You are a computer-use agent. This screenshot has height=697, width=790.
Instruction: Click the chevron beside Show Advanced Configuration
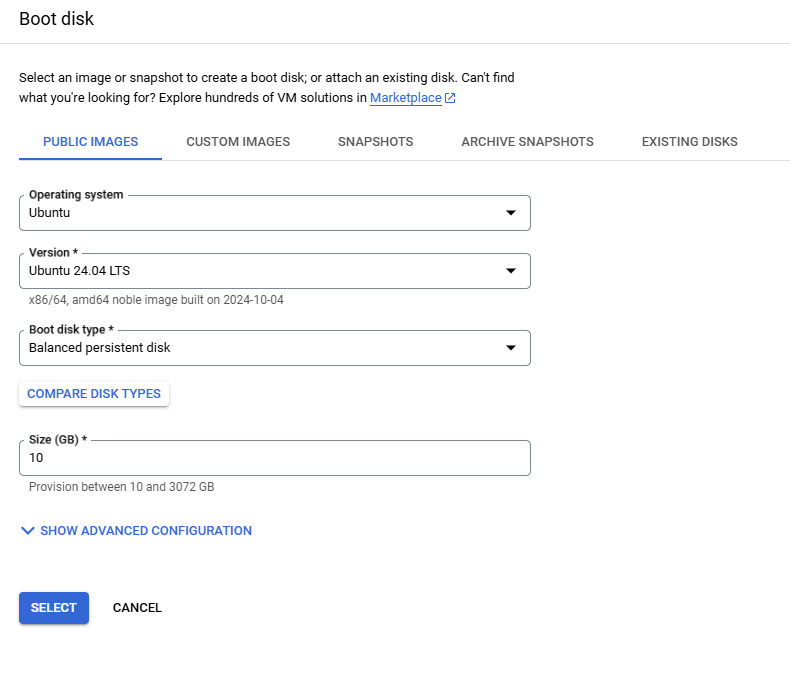(x=27, y=531)
